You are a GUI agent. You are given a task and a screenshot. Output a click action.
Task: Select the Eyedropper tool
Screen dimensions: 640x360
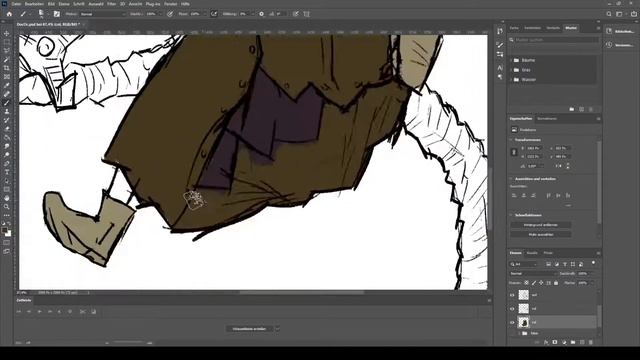[7, 85]
